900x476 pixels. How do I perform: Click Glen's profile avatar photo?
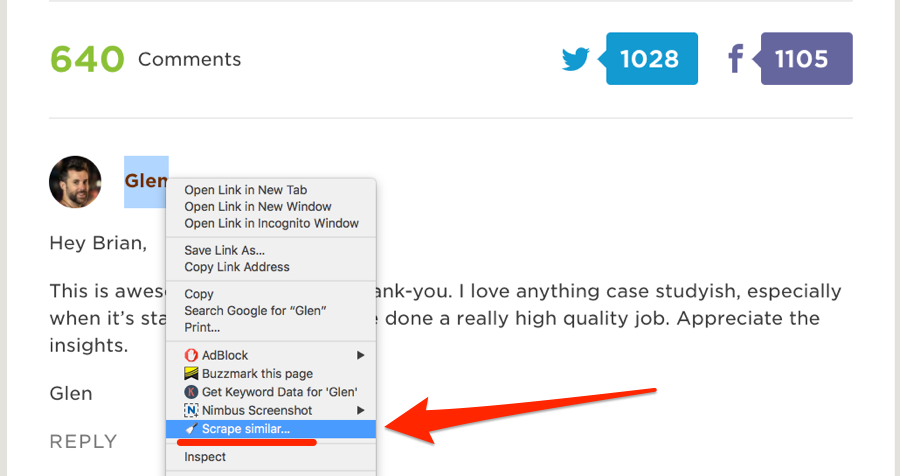(75, 182)
